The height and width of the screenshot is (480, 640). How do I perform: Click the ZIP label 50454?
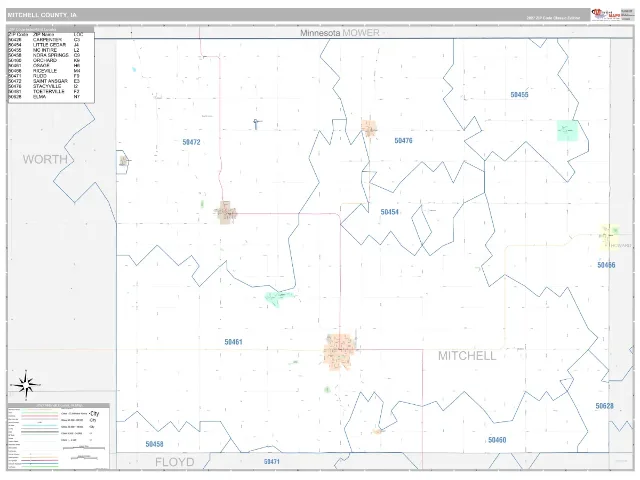click(389, 212)
